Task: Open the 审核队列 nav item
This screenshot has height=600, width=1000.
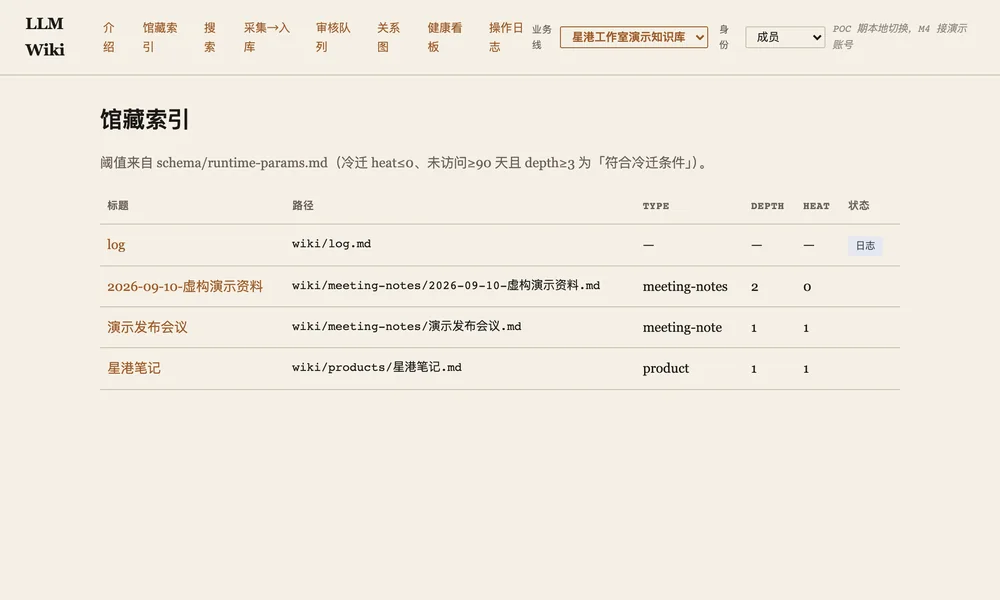Action: 333,37
